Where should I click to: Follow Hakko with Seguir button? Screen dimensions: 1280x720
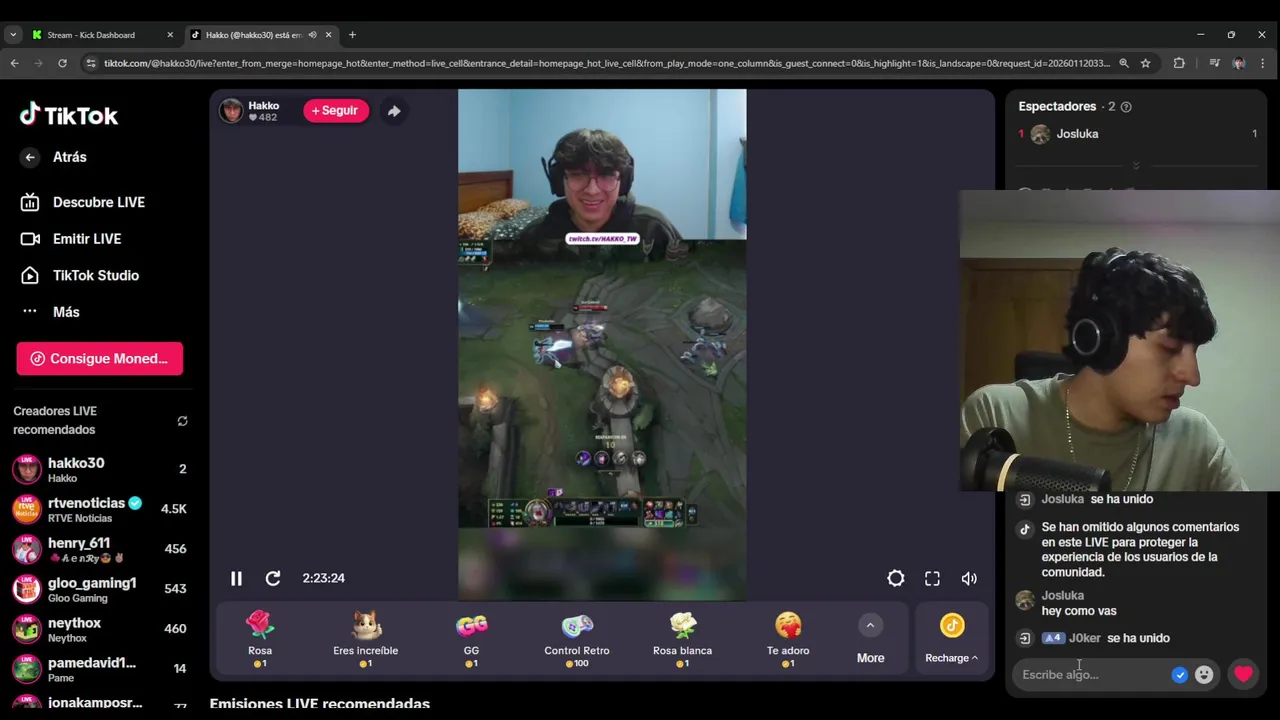pyautogui.click(x=335, y=110)
